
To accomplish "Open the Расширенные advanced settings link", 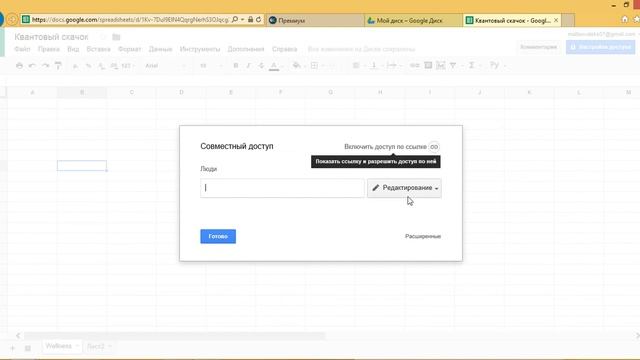I will 423,236.
